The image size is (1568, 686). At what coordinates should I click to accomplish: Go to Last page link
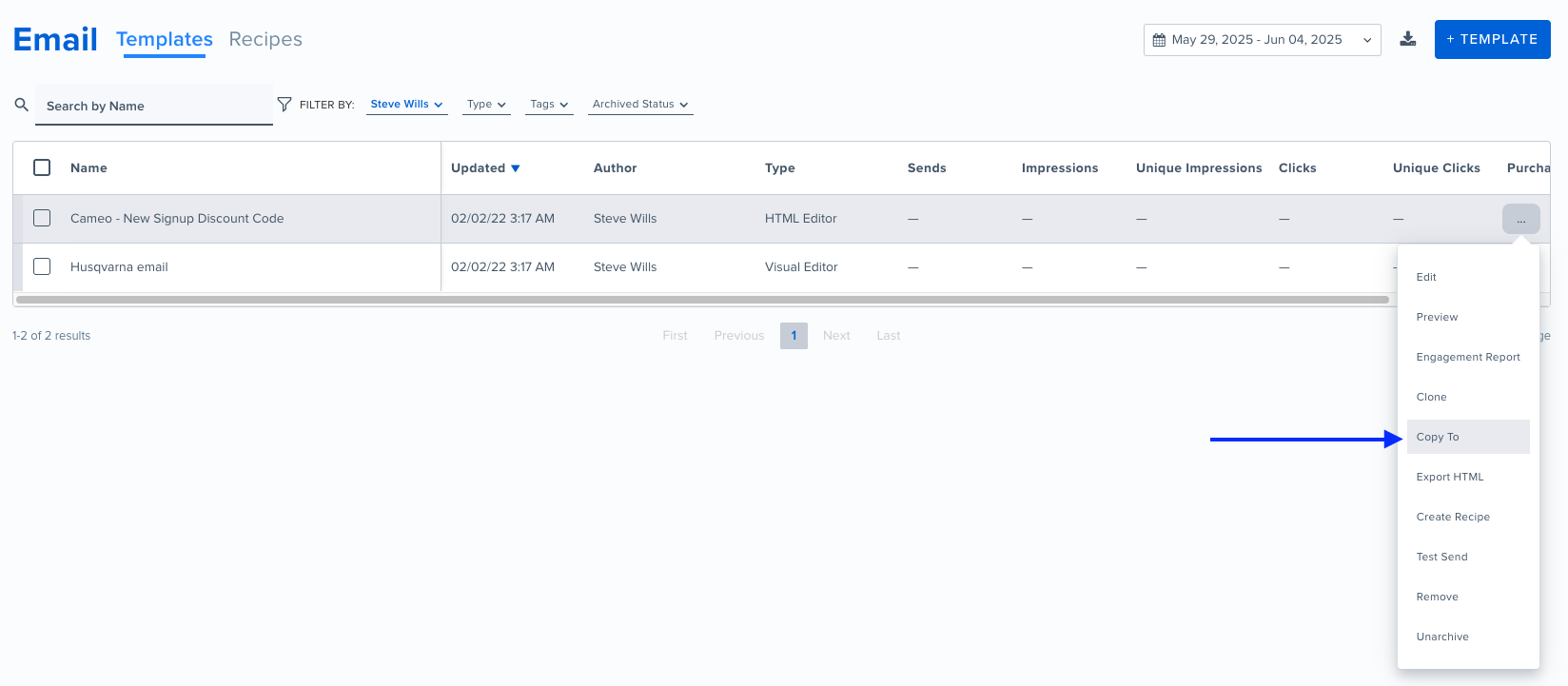point(889,336)
